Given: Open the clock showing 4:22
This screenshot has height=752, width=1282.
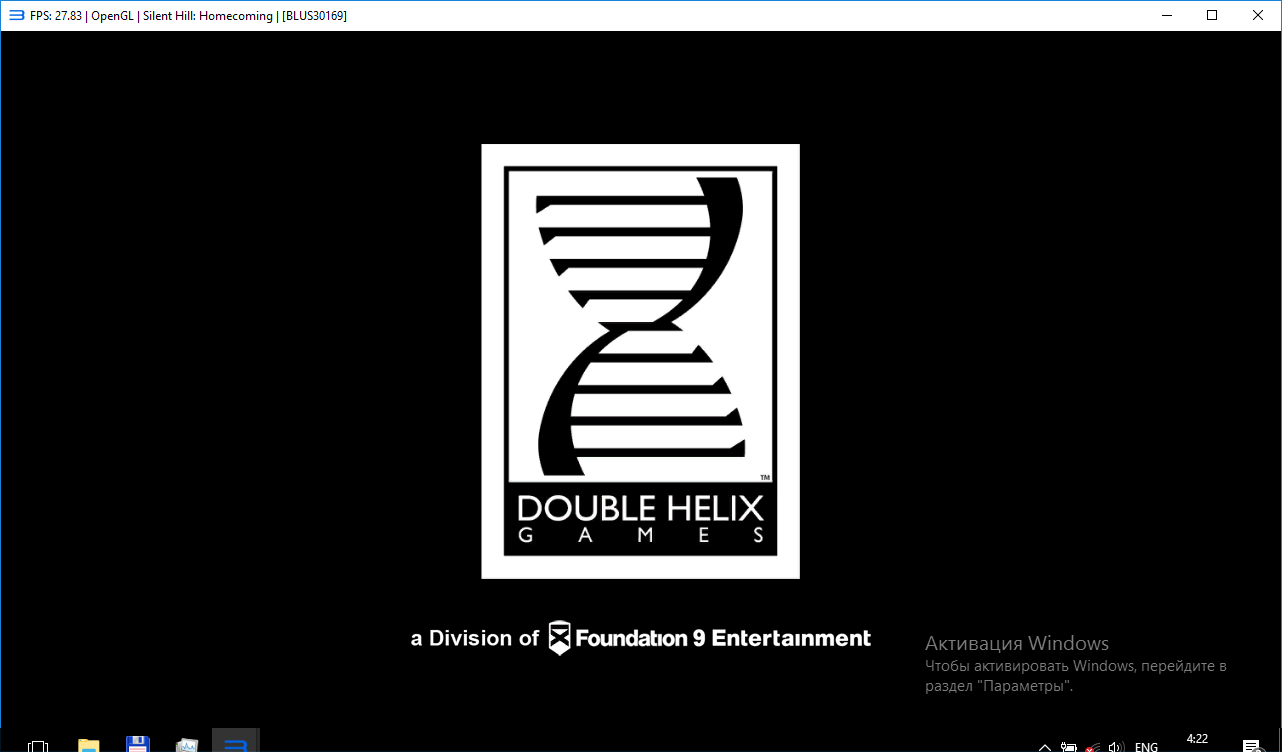Looking at the screenshot, I should (1197, 739).
